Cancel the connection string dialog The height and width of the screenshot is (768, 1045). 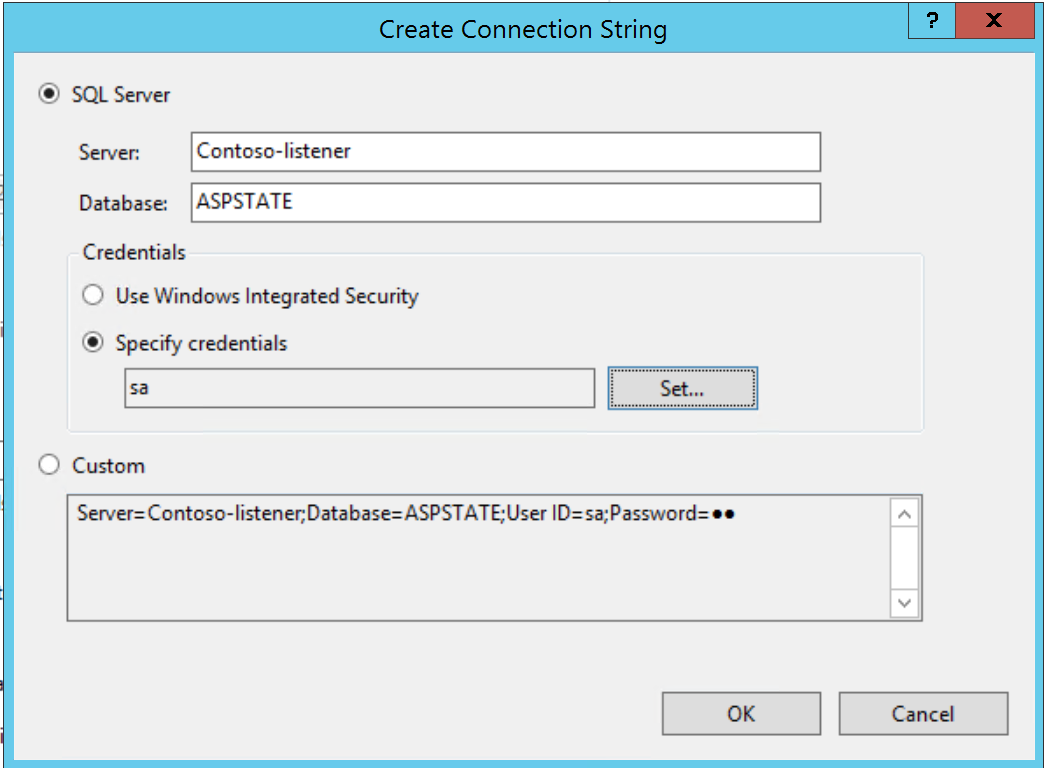coord(922,714)
